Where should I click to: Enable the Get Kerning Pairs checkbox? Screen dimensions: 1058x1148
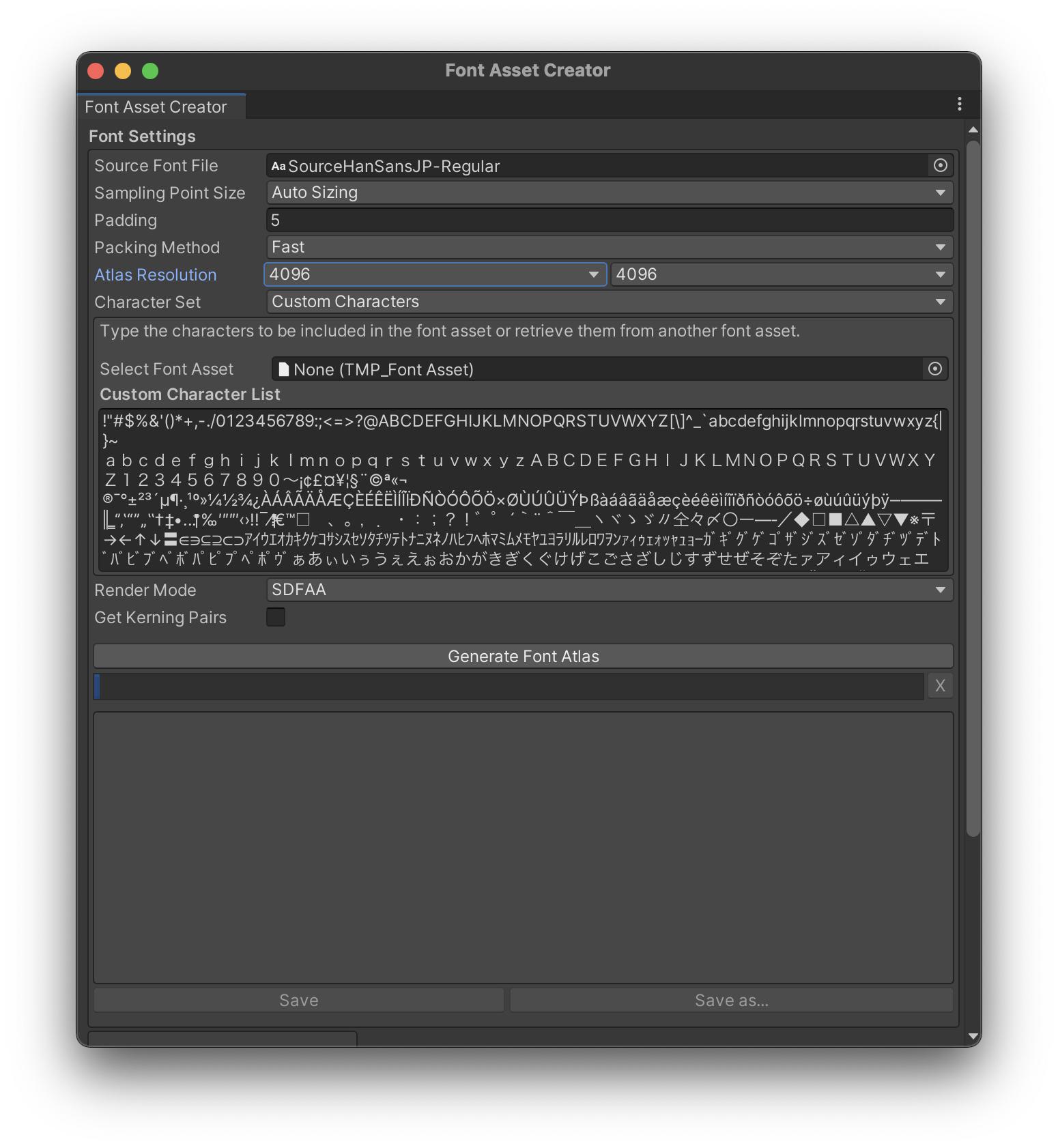pyautogui.click(x=276, y=617)
